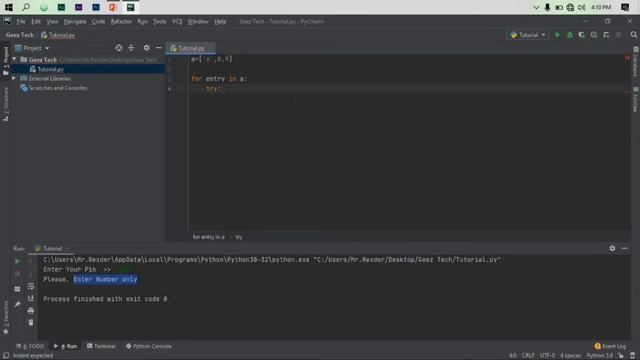Select Tutorial.py in the project tree

click(50, 69)
